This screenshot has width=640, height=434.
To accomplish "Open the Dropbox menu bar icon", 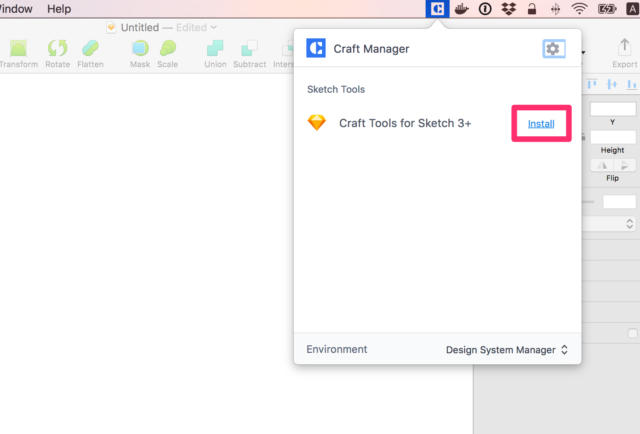I will pyautogui.click(x=509, y=9).
